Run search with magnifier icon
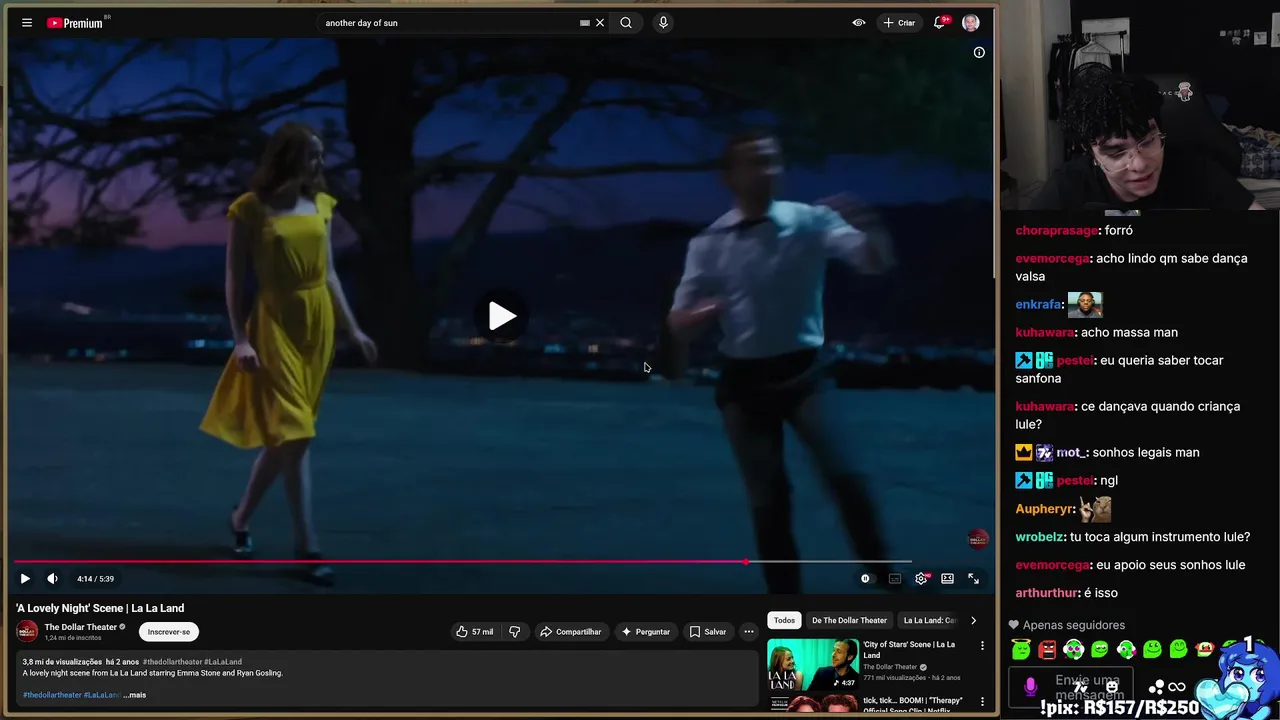The height and width of the screenshot is (720, 1280). (626, 23)
